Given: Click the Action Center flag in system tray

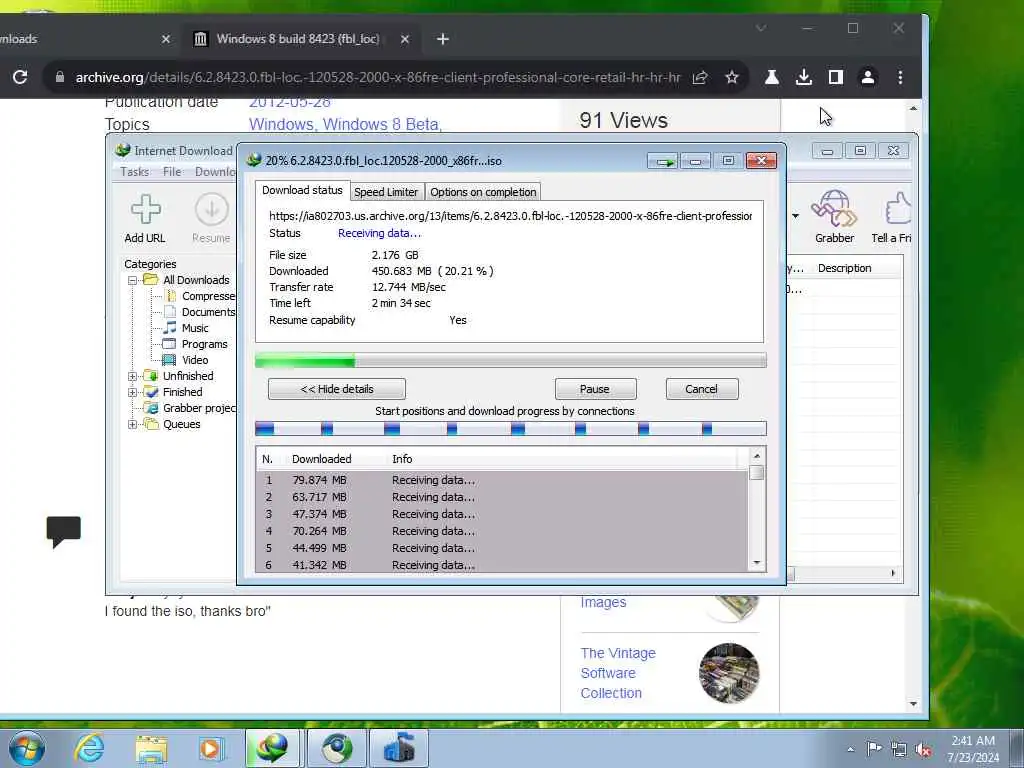Looking at the screenshot, I should (x=874, y=749).
